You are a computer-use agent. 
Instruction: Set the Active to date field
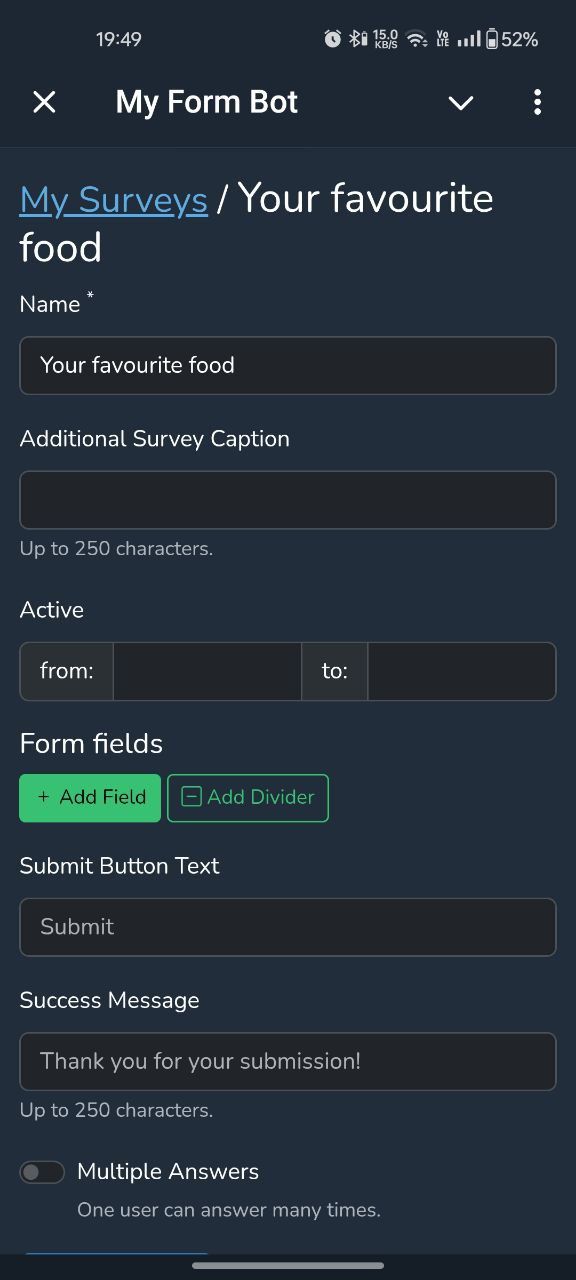point(461,671)
